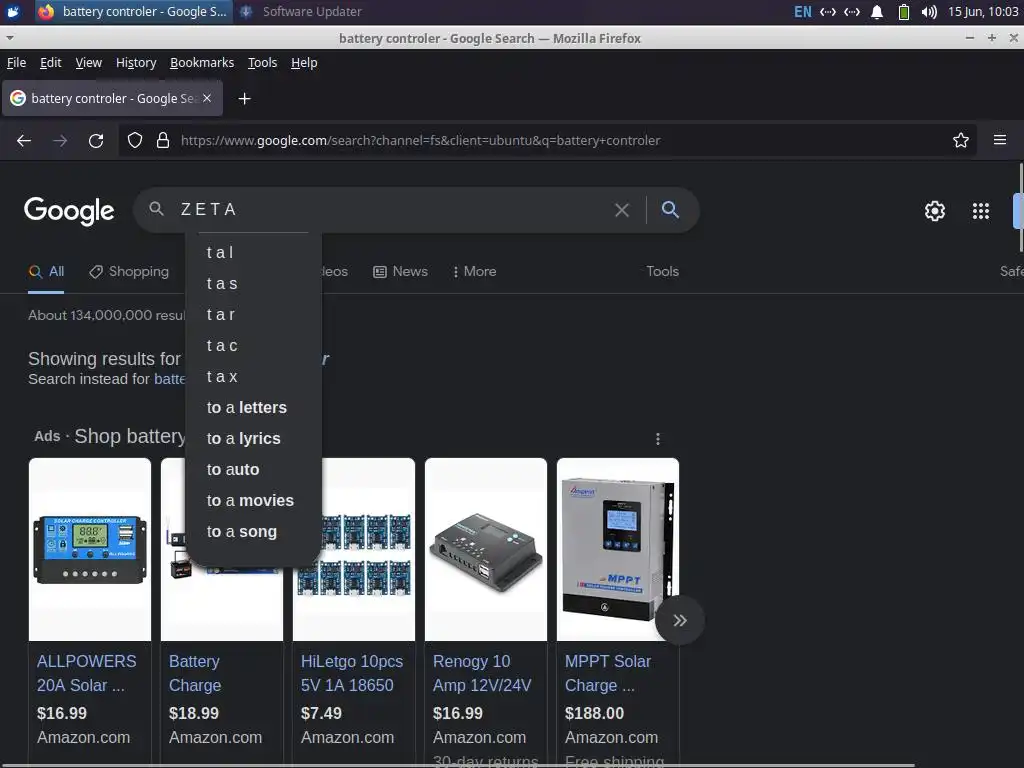Screen dimensions: 1024x768
Task: Open the Bookmarks menu
Action: pos(202,63)
